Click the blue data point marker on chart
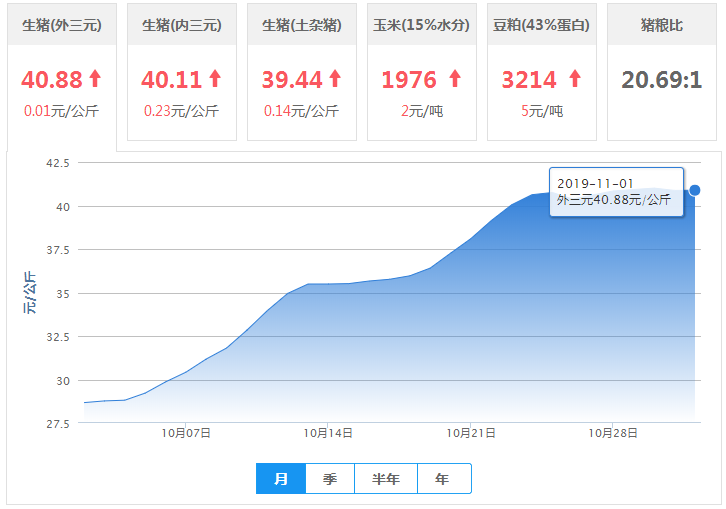 click(x=695, y=190)
